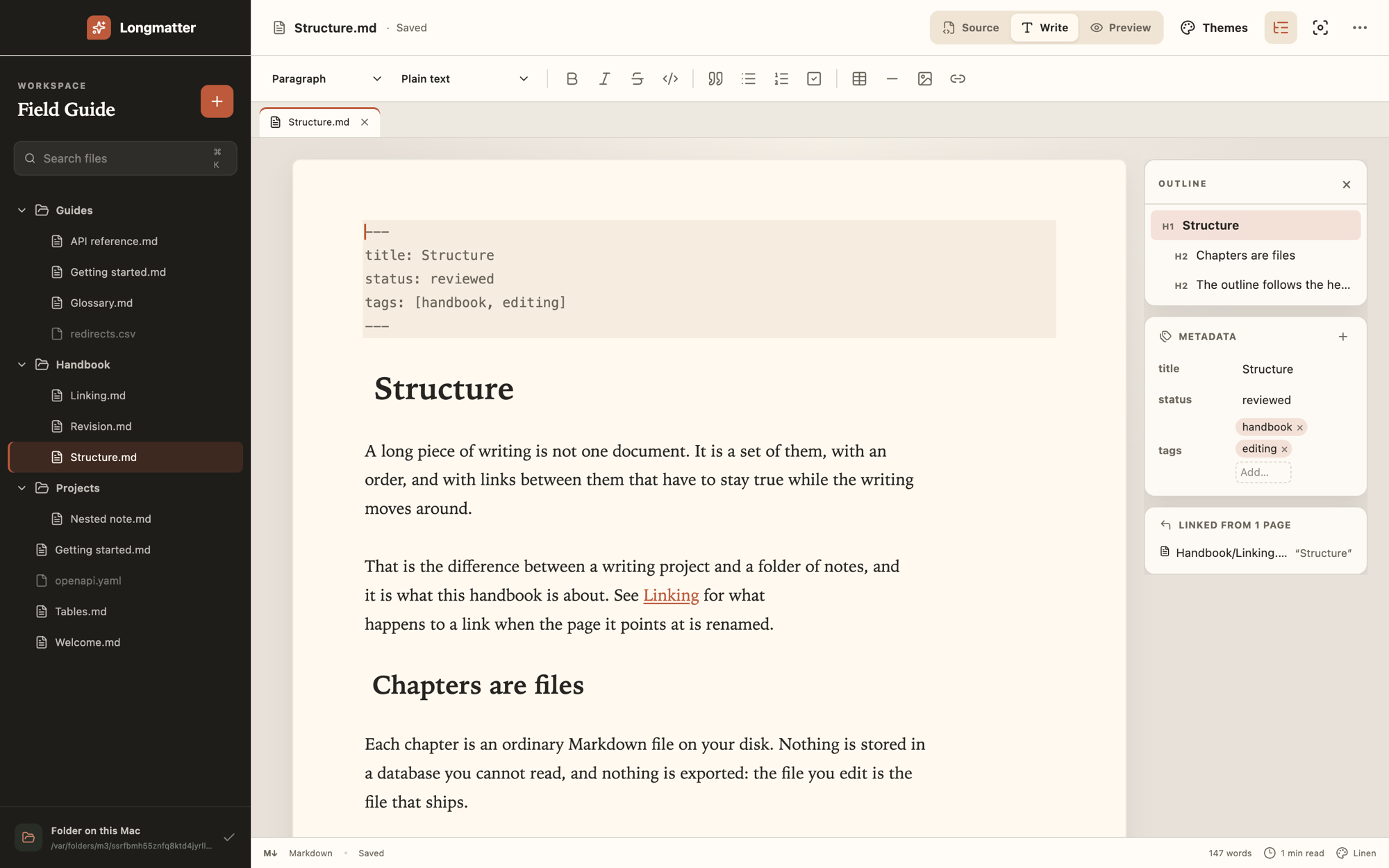Open the Plain text language dropdown
This screenshot has width=1389, height=868.
[465, 78]
